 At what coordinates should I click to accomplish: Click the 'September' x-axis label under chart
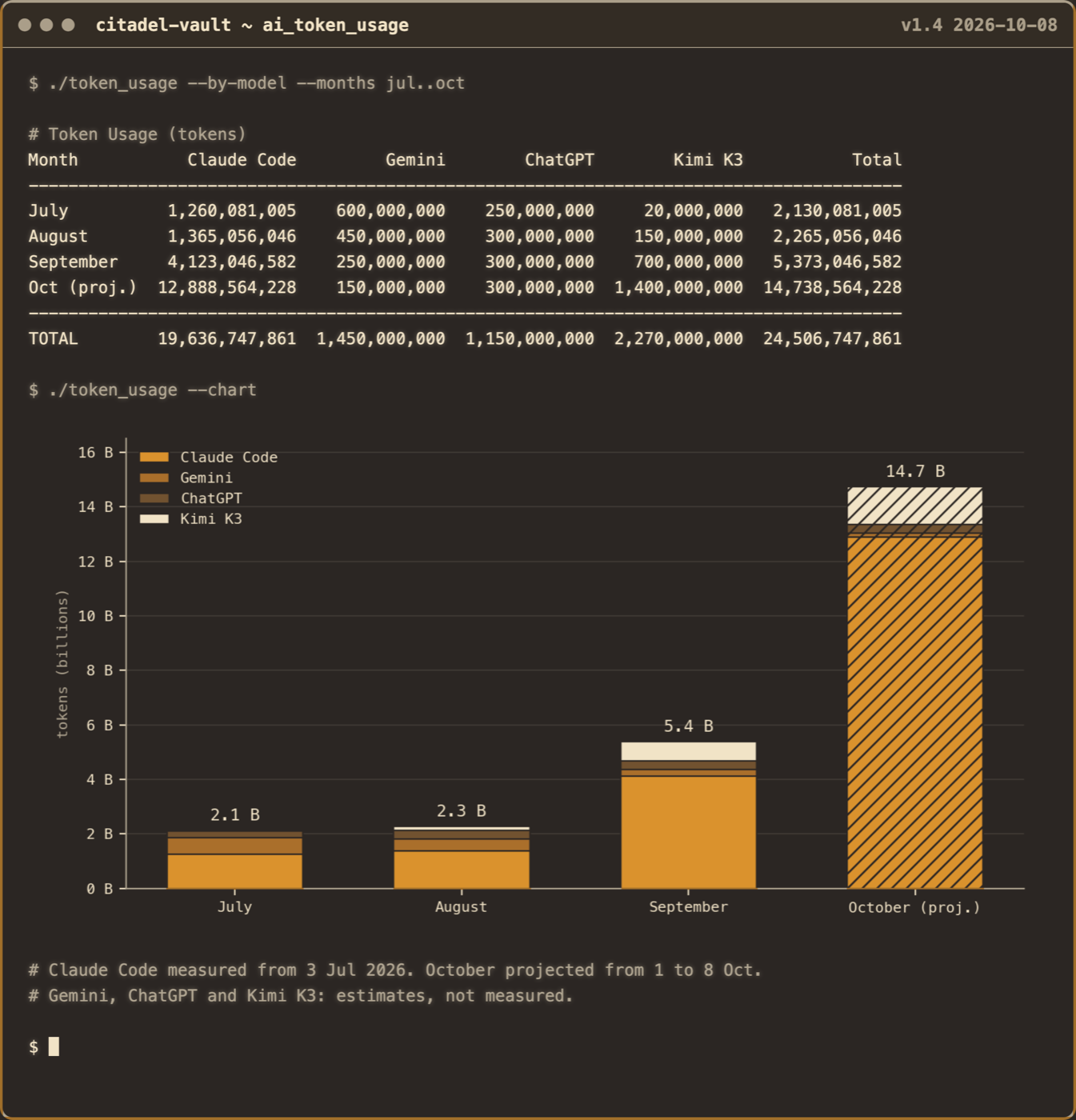coord(689,906)
